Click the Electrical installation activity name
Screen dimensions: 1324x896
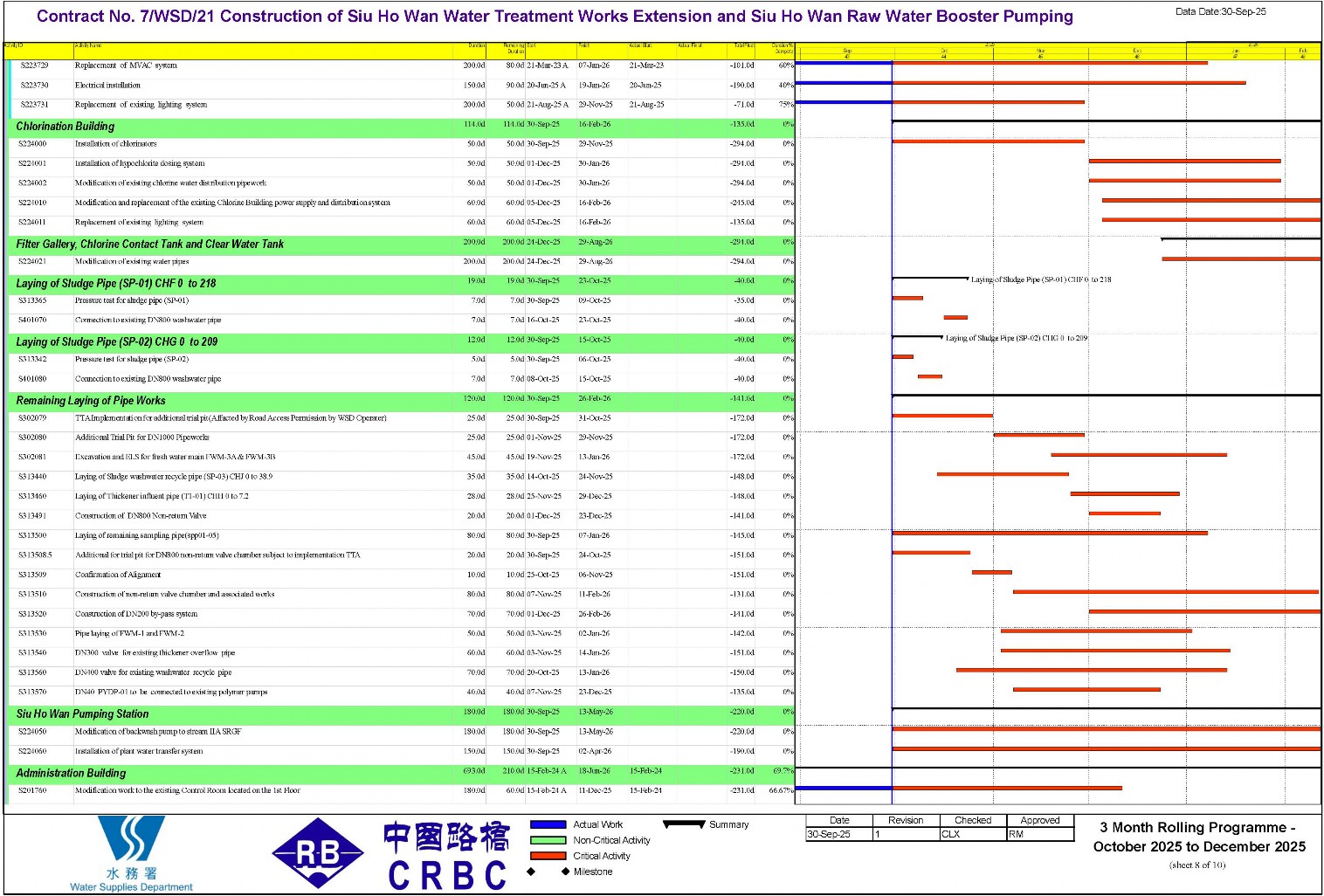(107, 86)
